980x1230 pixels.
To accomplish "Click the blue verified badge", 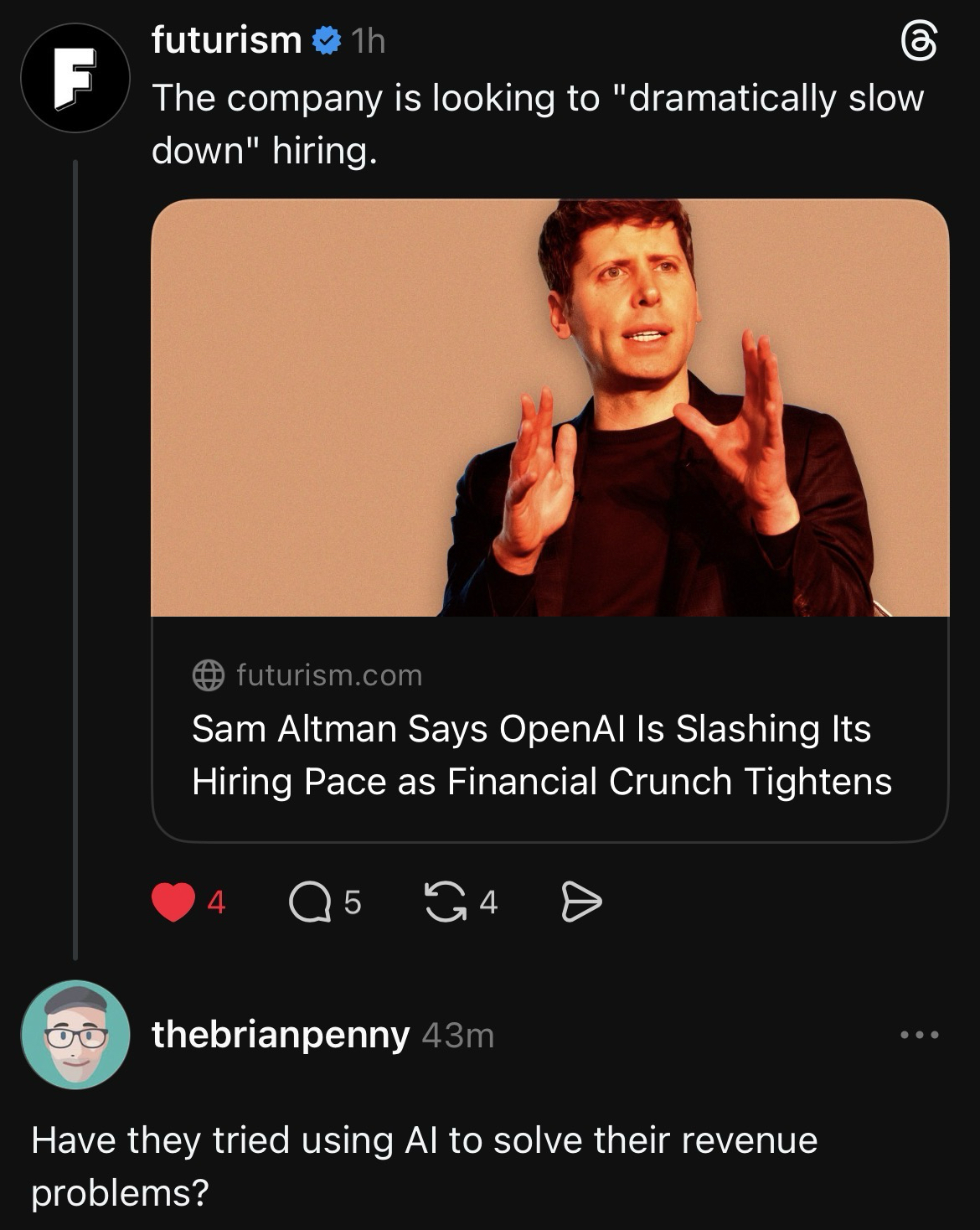I will pyautogui.click(x=326, y=39).
